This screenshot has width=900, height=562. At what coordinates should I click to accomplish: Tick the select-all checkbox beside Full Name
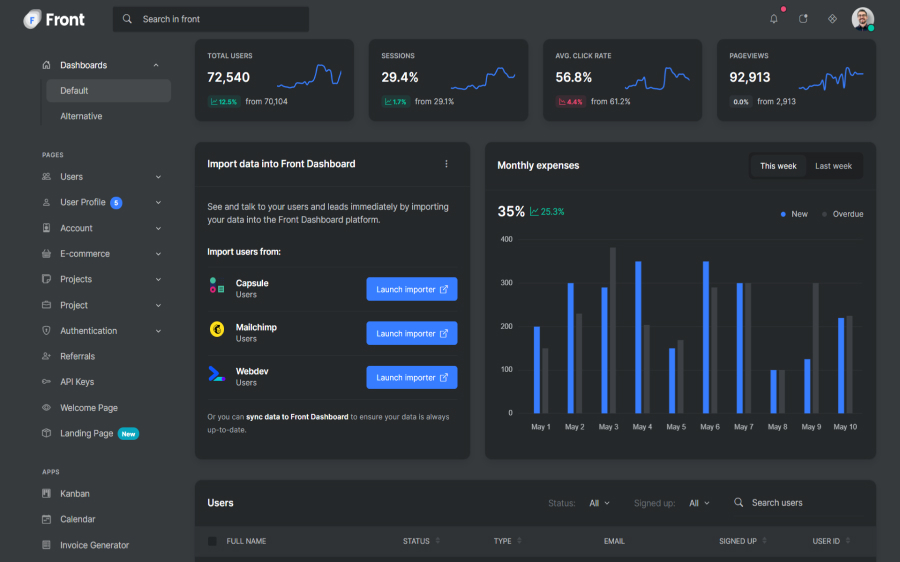tap(212, 541)
